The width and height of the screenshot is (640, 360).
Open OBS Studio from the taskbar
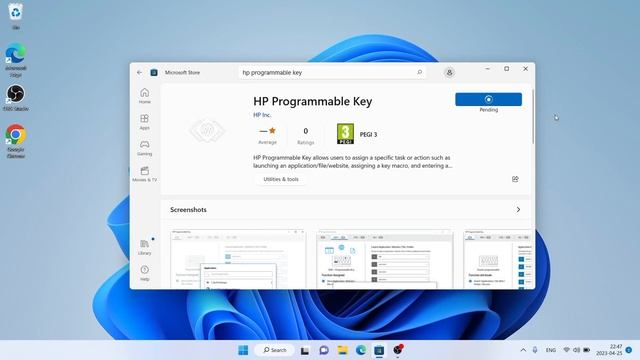[398, 350]
